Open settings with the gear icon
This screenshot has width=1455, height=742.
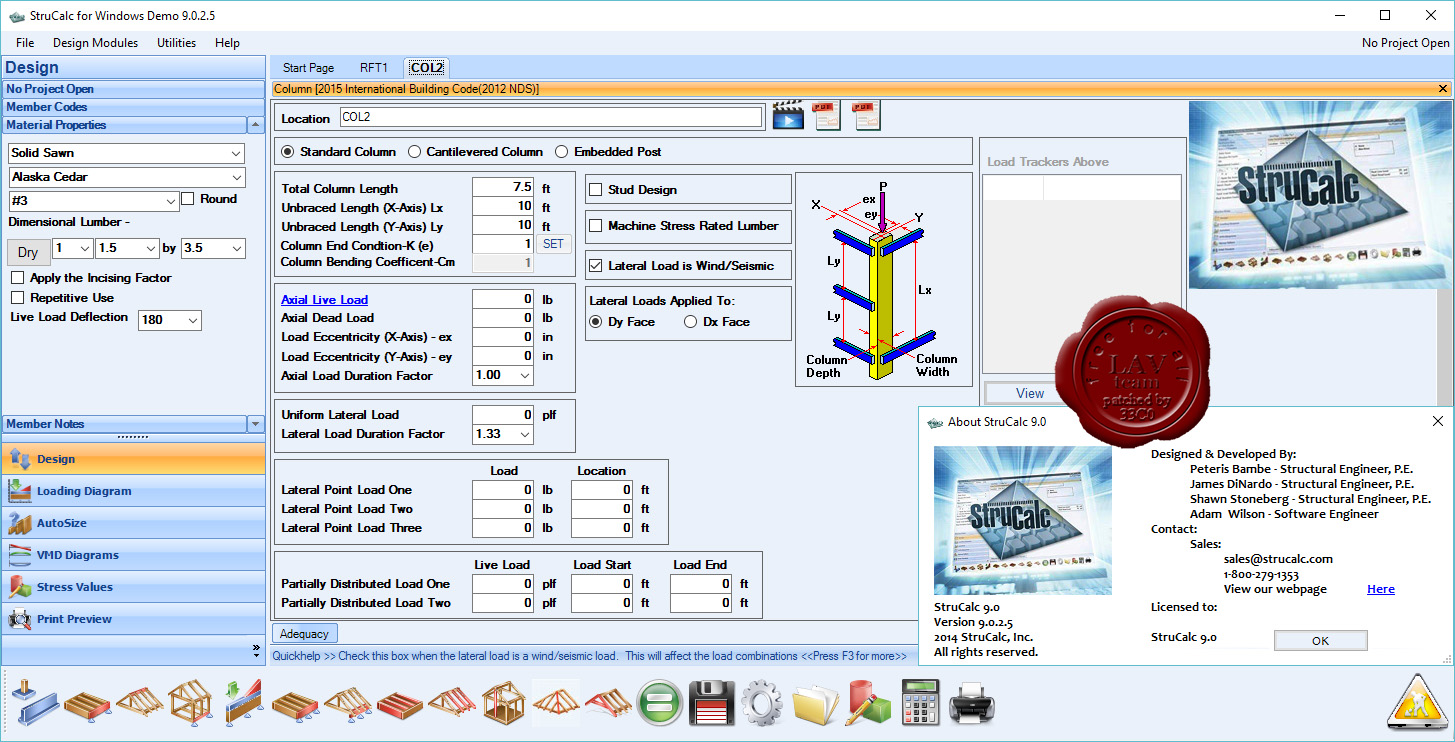763,704
